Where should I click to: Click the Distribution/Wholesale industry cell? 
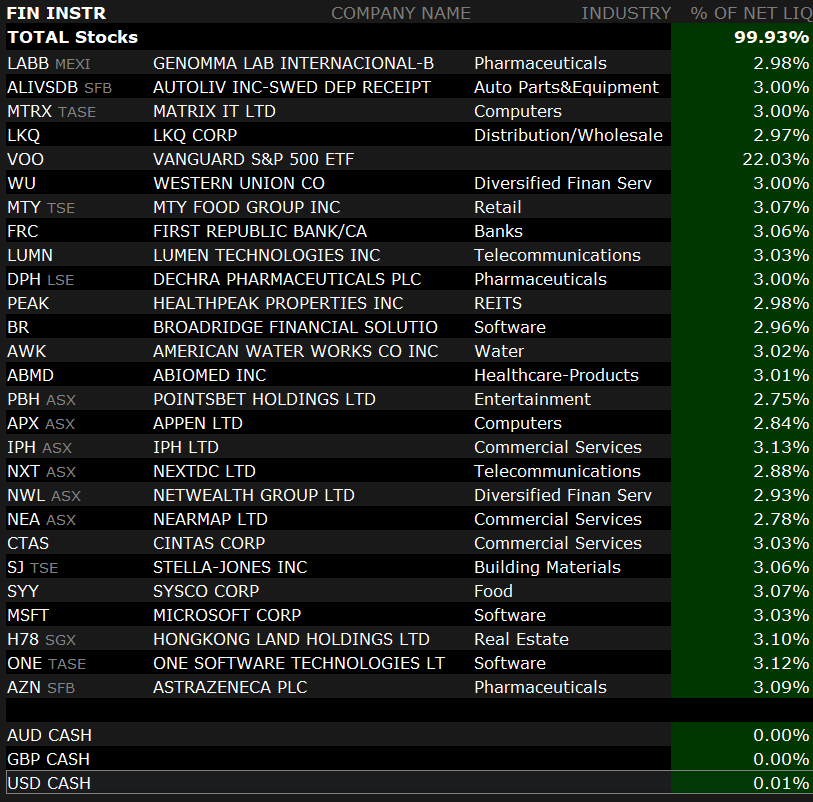(568, 135)
